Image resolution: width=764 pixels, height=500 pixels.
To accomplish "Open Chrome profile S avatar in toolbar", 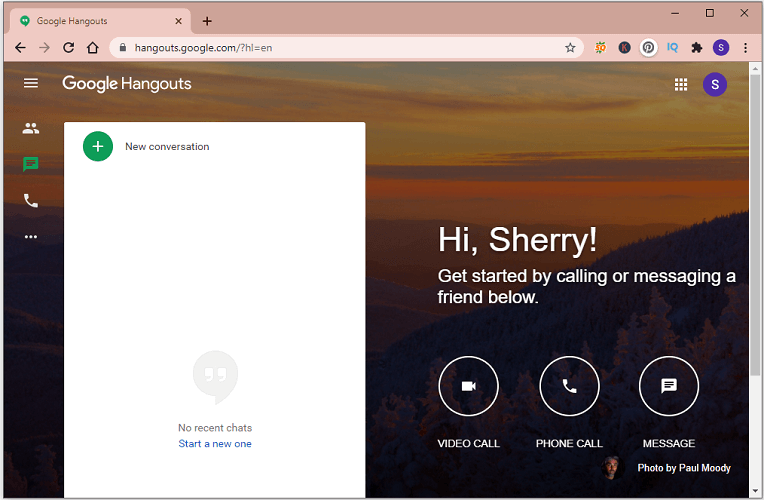I will pos(721,47).
